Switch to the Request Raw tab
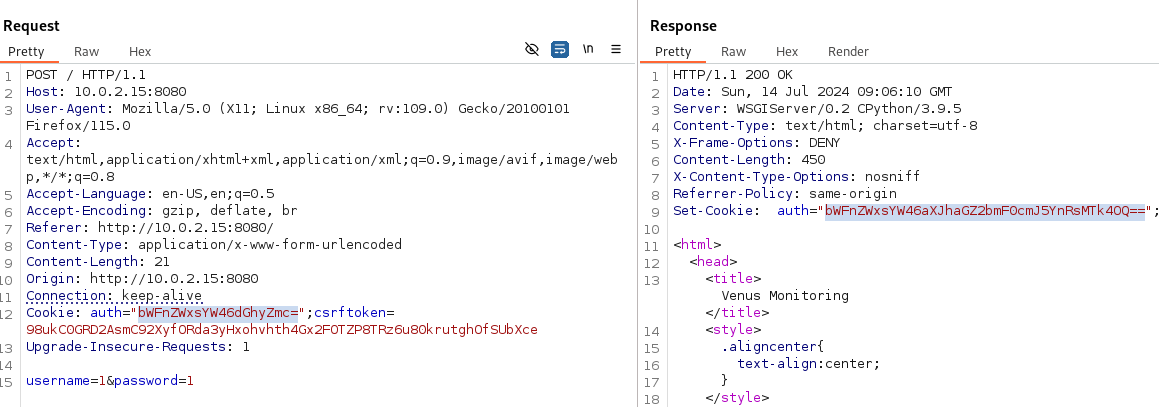This screenshot has width=1159, height=407. click(86, 51)
